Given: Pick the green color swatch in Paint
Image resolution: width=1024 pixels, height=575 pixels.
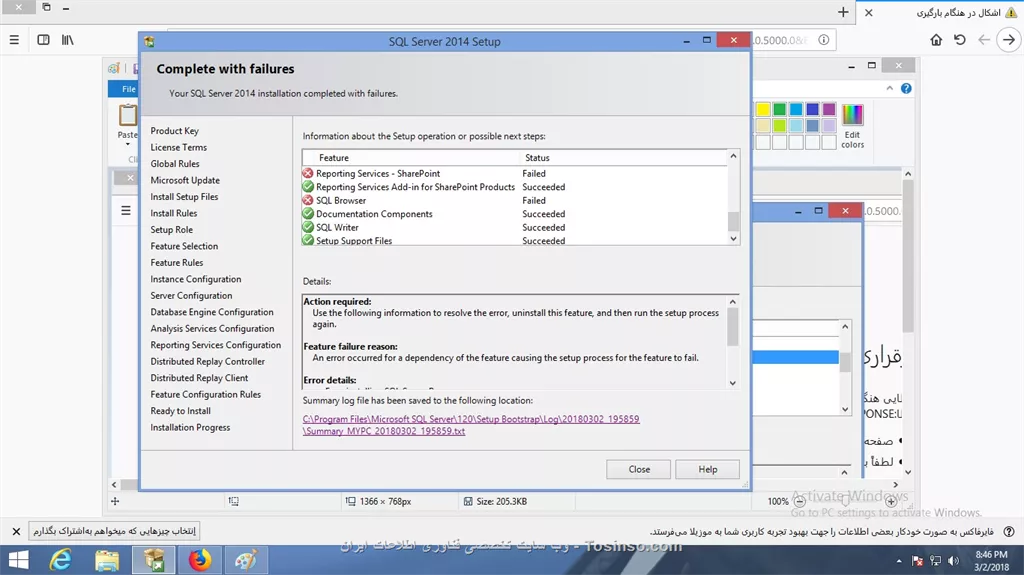Looking at the screenshot, I should [x=780, y=109].
